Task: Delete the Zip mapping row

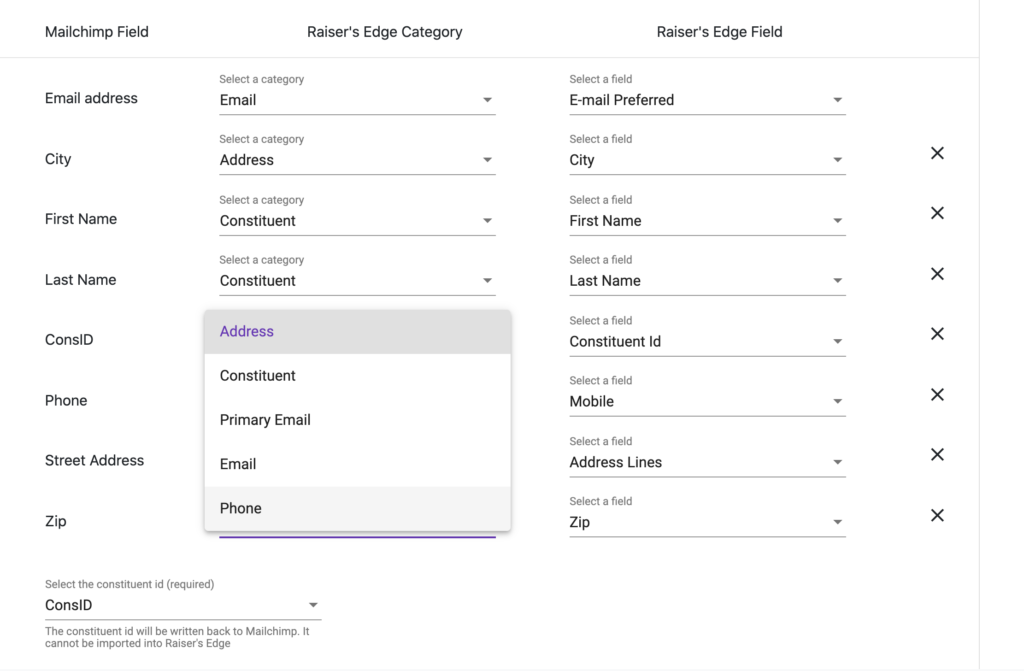Action: (x=937, y=516)
